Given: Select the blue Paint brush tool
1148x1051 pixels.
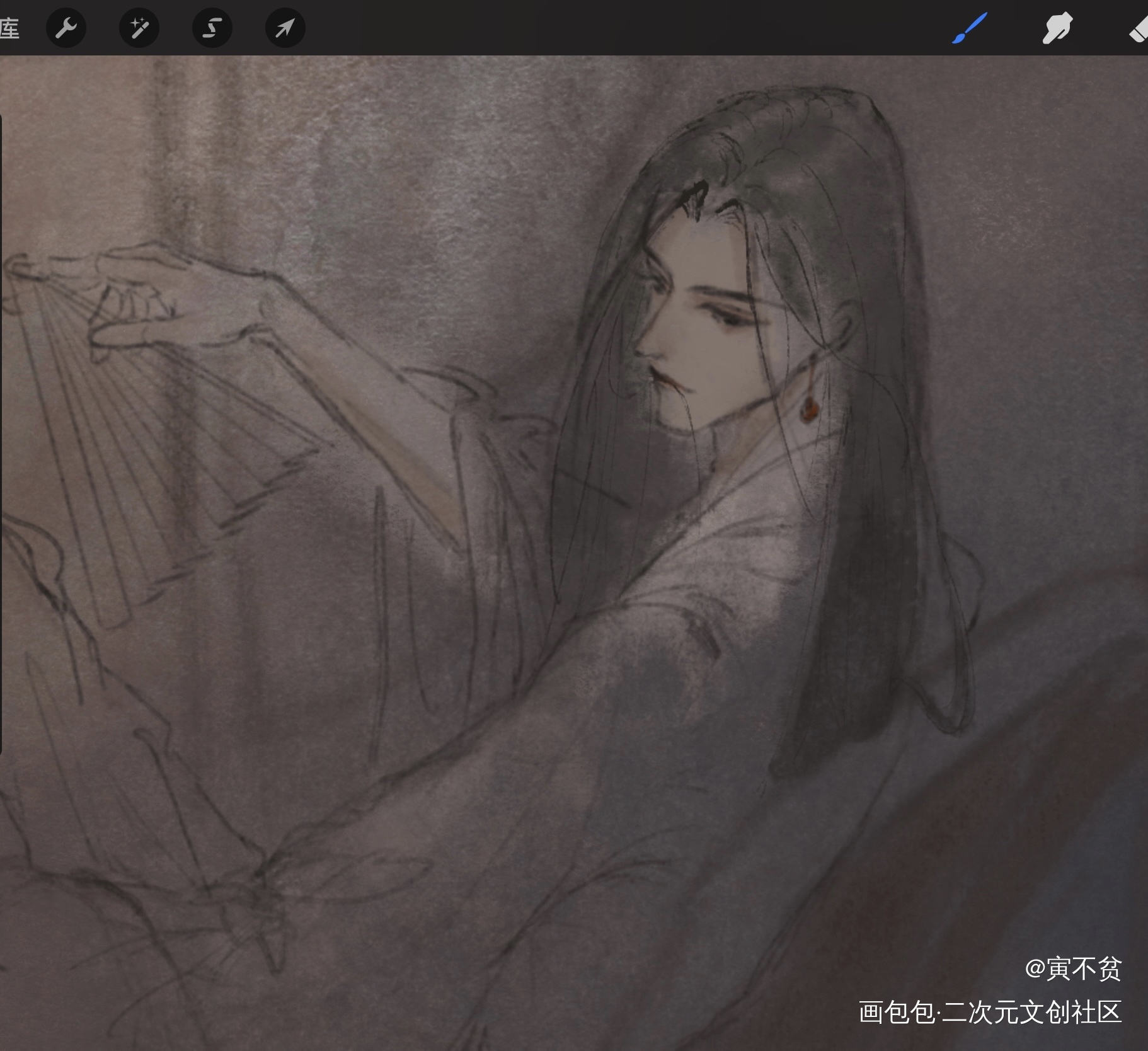Looking at the screenshot, I should point(969,28).
